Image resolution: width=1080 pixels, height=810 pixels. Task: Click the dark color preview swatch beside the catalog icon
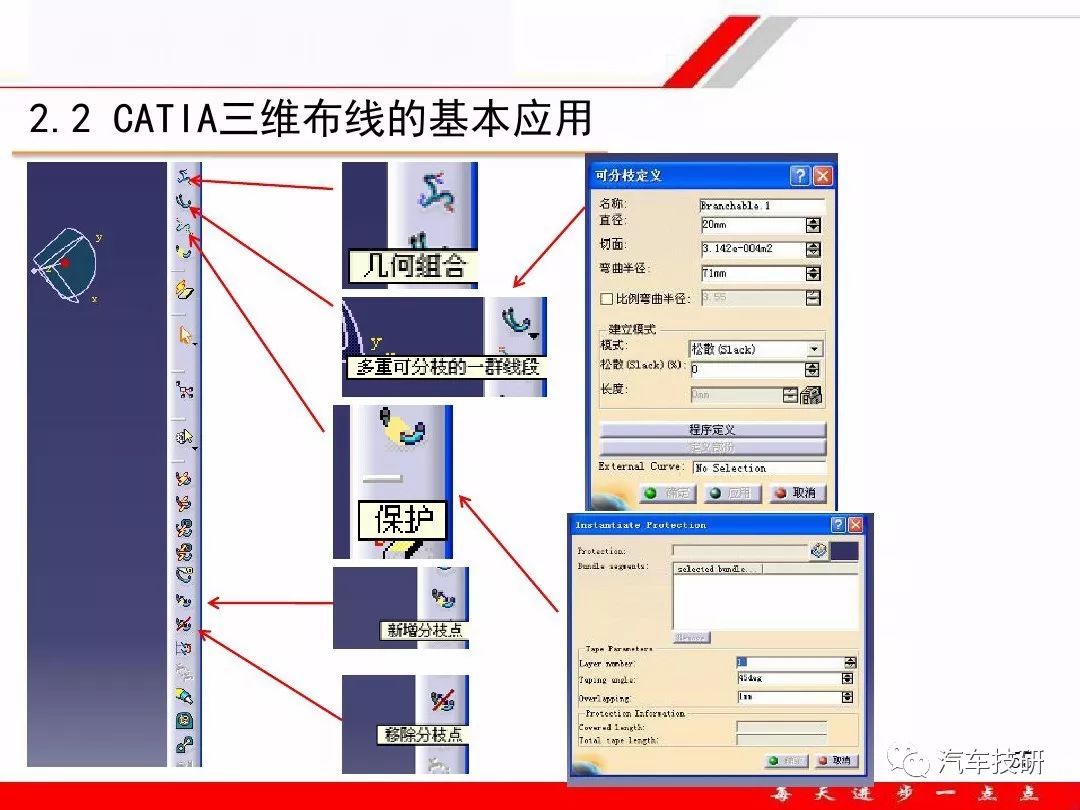coord(844,550)
